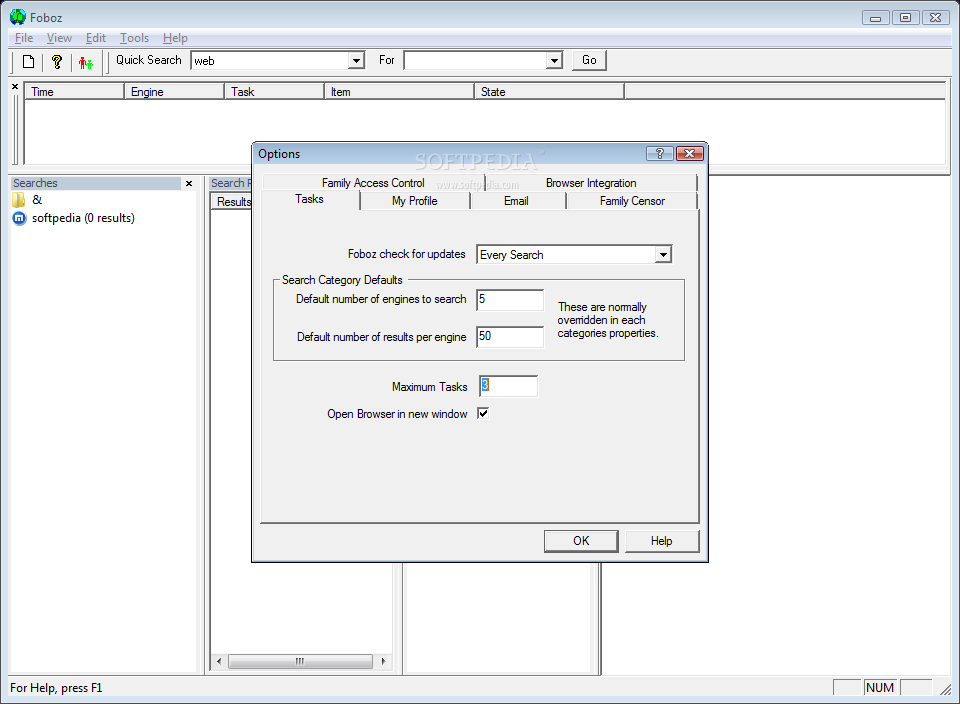Click the Options dialog question mark button

659,154
